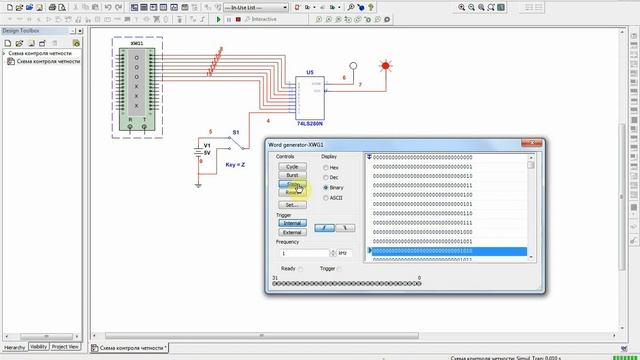This screenshot has width=640, height=360.
Task: Click the Burst button
Action: tap(292, 175)
